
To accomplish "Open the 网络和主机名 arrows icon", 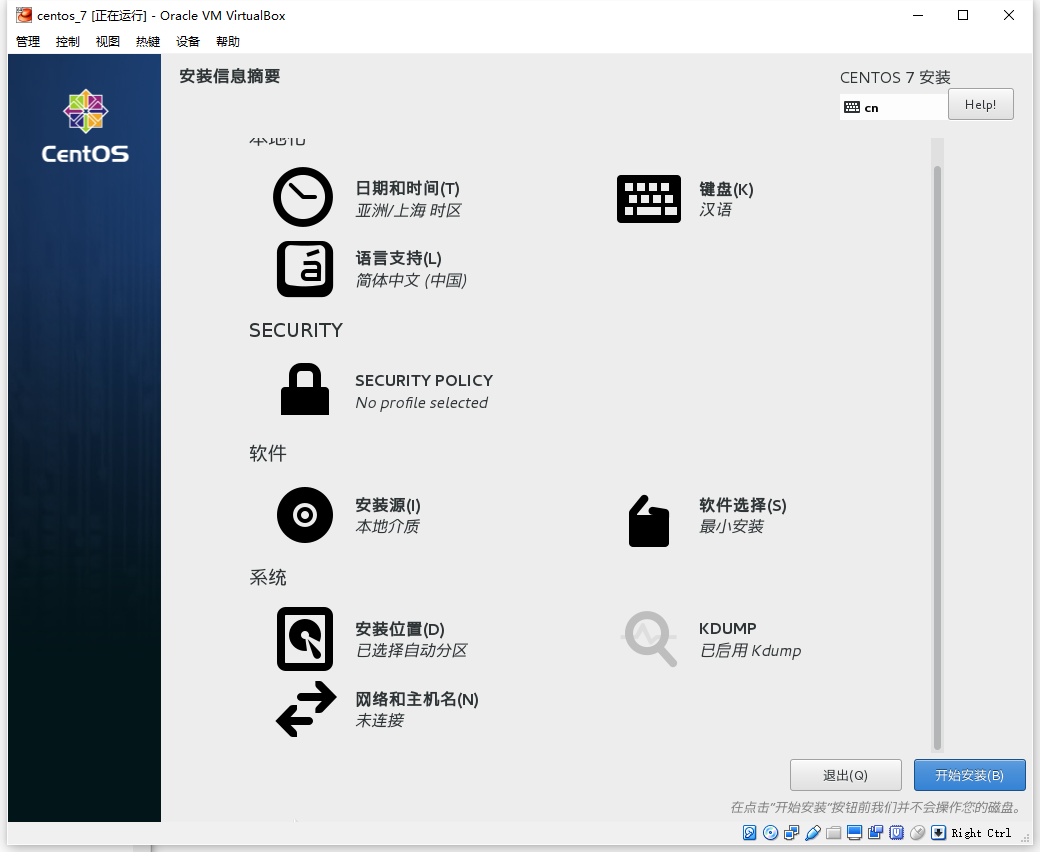I will [306, 709].
